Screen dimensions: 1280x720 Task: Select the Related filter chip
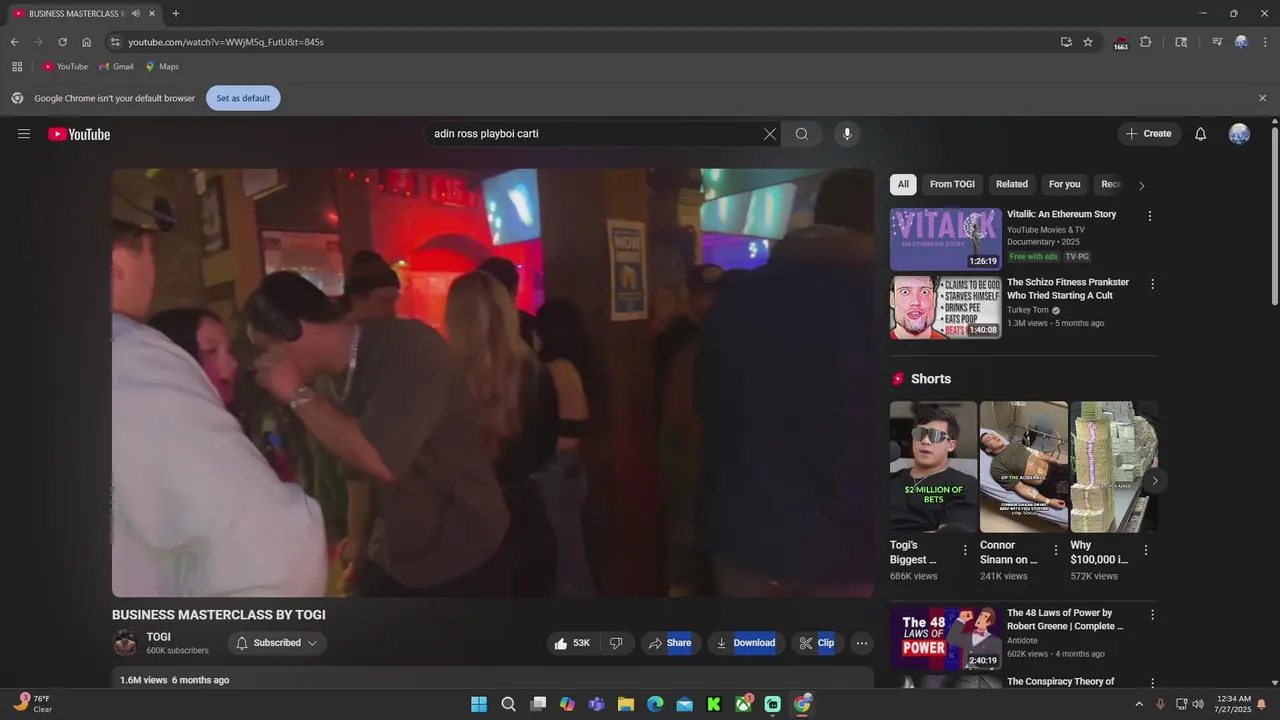[1012, 185]
